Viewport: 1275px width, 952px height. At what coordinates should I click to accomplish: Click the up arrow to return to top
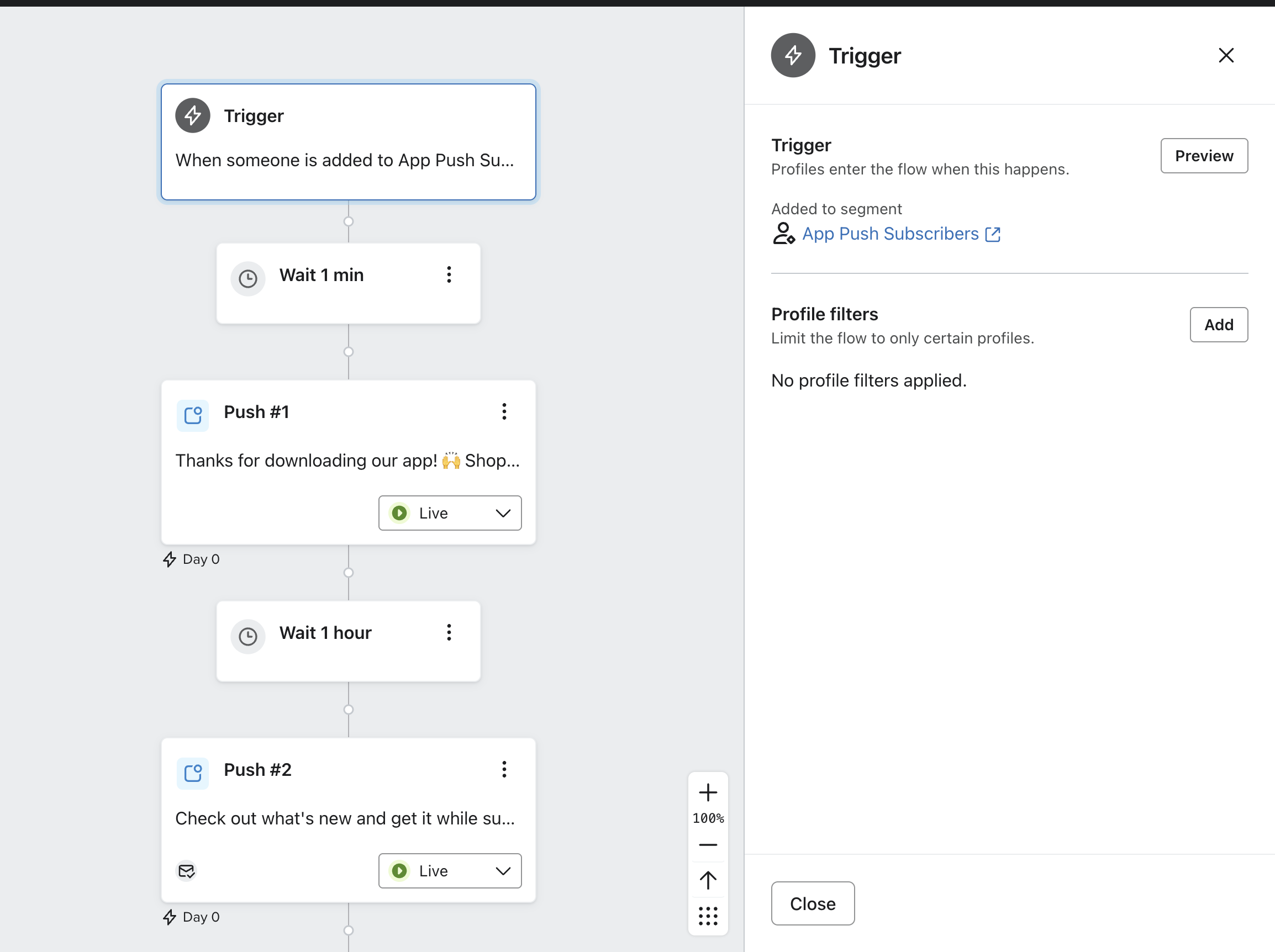[x=708, y=880]
